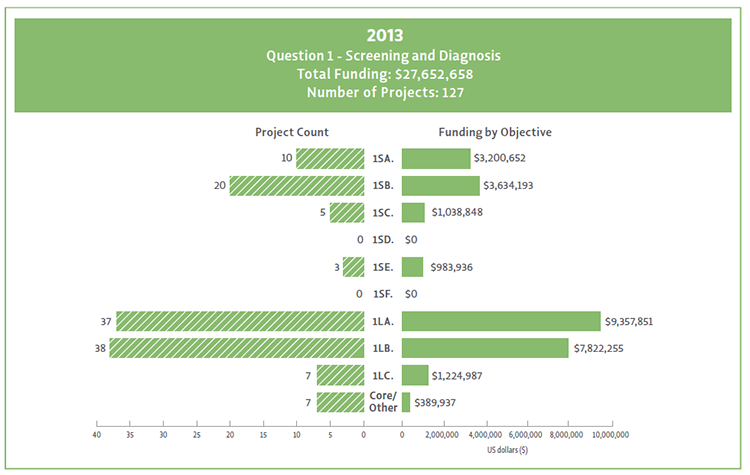The image size is (750, 475).
Task: Click the 1SA. hatched project count bar
Action: 330,158
